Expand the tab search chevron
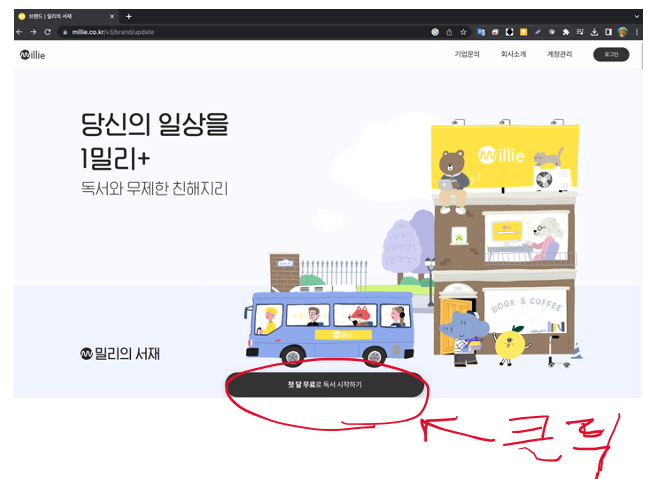655x479 pixels. coord(637,17)
